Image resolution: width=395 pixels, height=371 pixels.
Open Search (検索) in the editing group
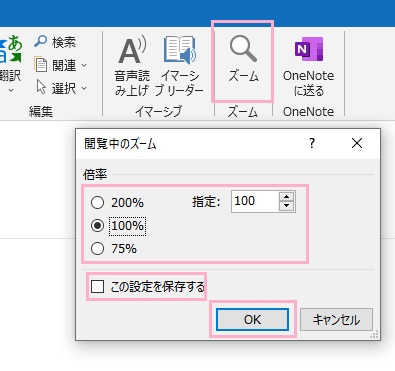tap(55, 42)
